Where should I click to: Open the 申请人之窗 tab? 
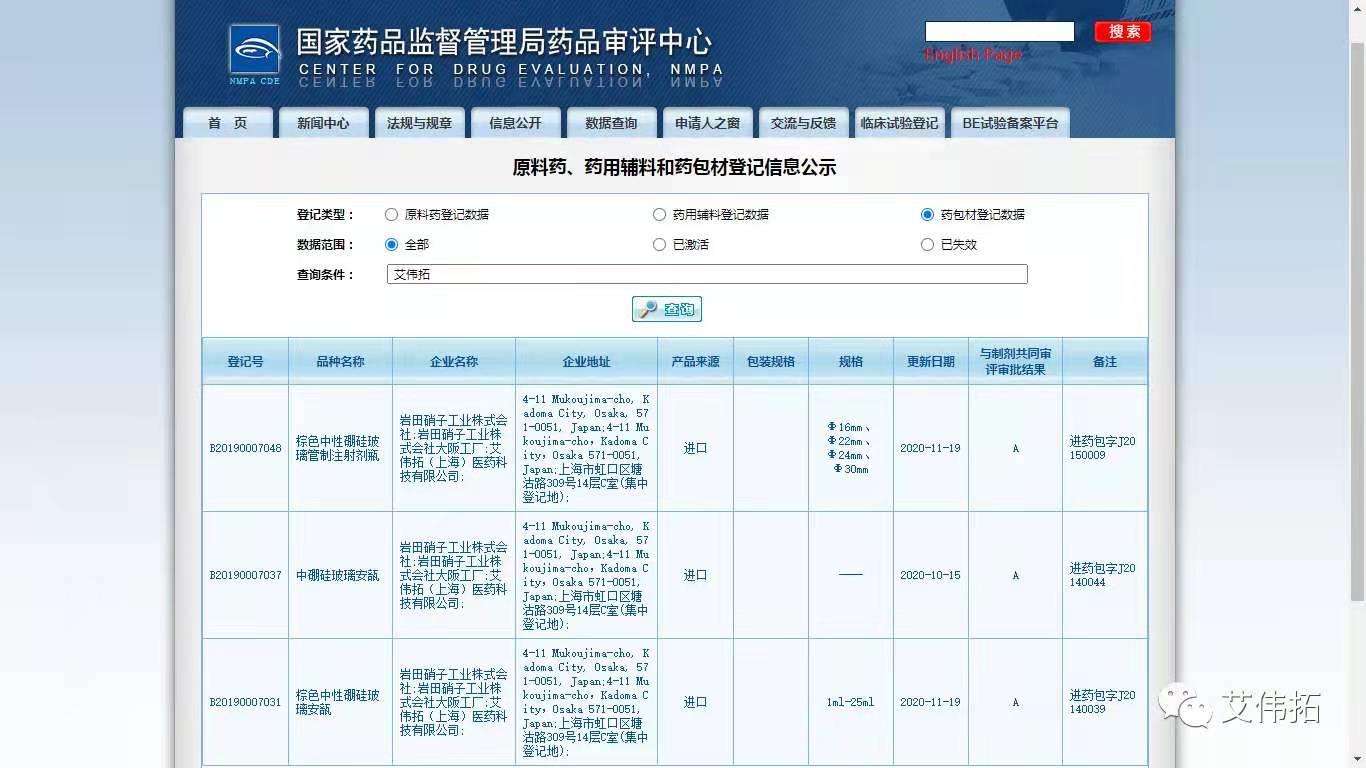point(707,122)
